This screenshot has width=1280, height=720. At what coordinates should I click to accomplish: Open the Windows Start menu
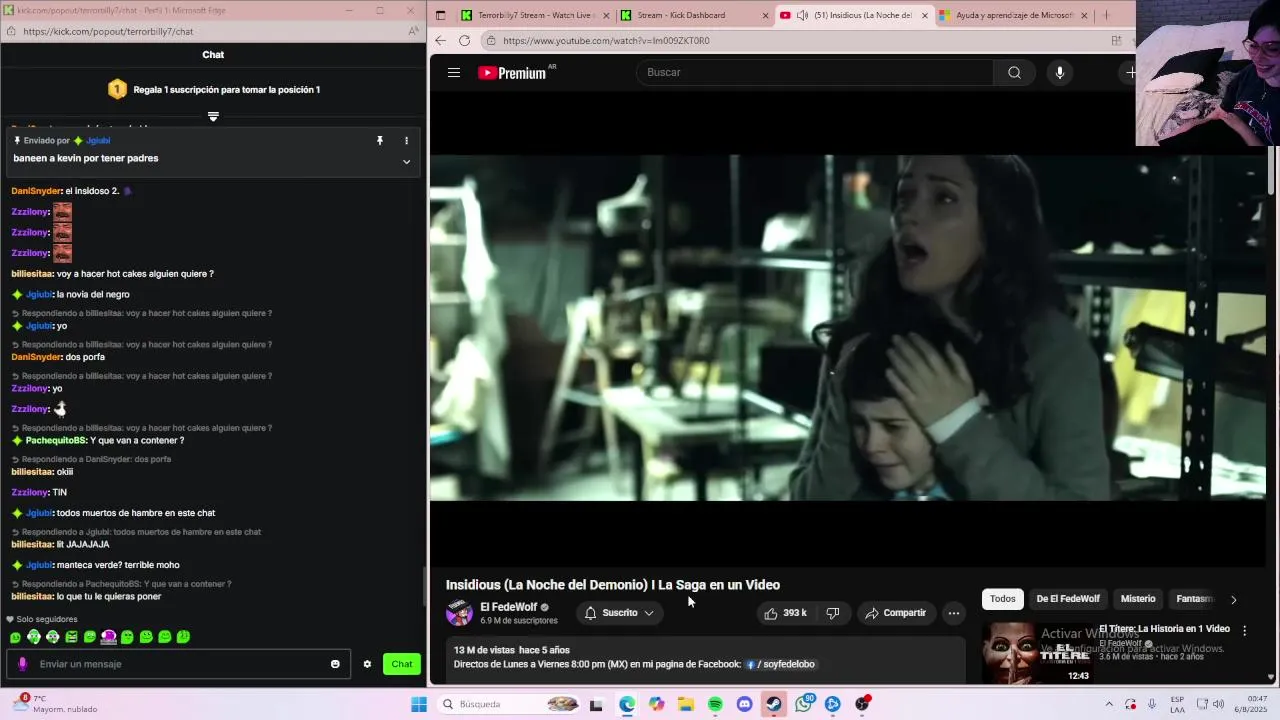[x=419, y=704]
